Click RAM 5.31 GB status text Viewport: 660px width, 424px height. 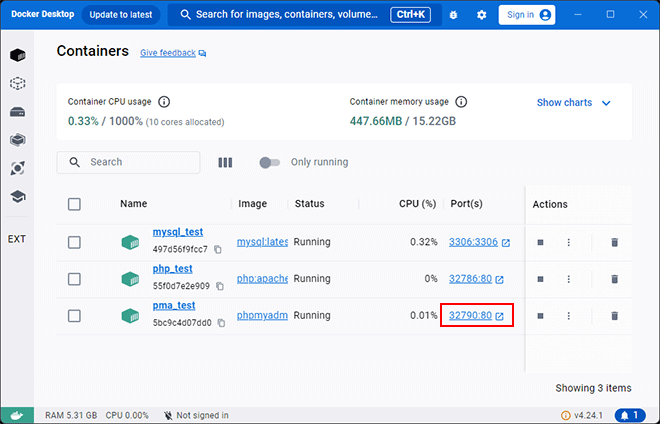[71, 416]
